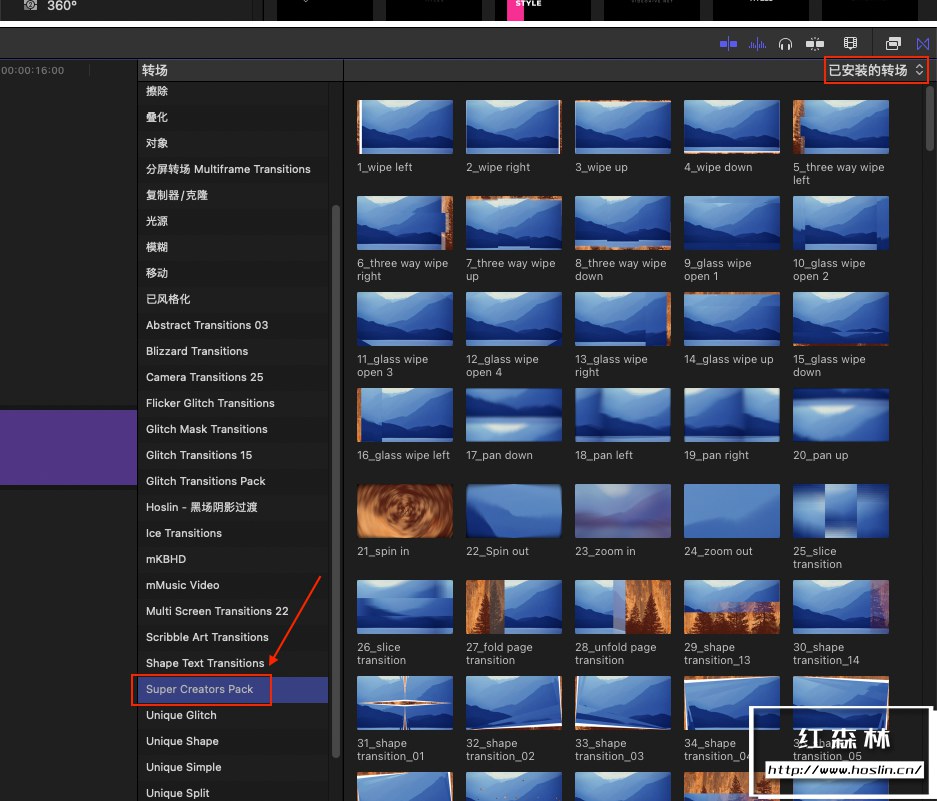Open the Camera Transitions 25 category
This screenshot has width=937, height=801.
click(x=205, y=377)
